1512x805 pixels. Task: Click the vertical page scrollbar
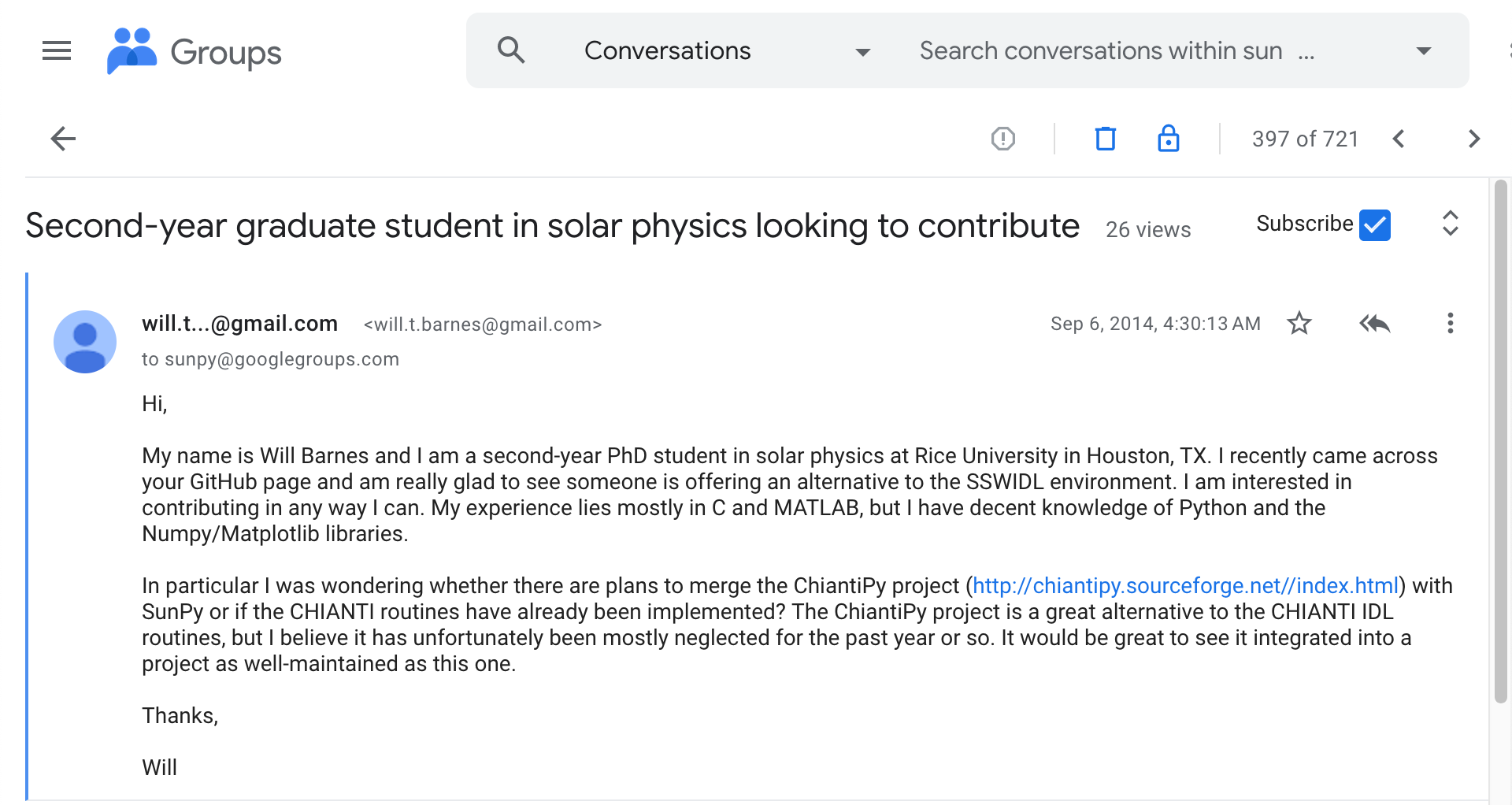(x=1500, y=441)
